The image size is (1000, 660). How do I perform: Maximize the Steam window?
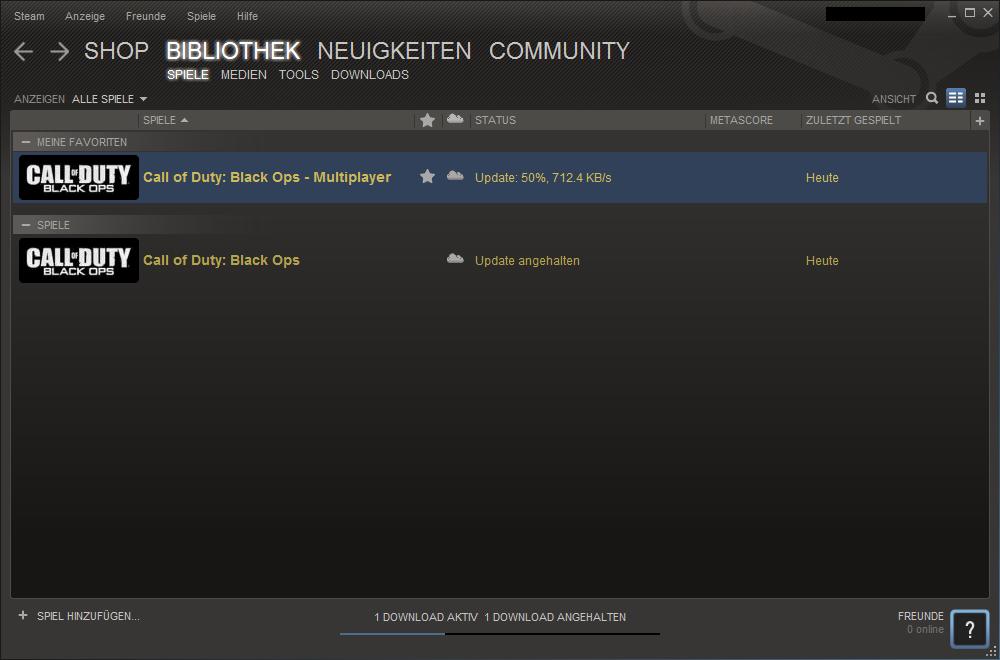click(x=970, y=13)
